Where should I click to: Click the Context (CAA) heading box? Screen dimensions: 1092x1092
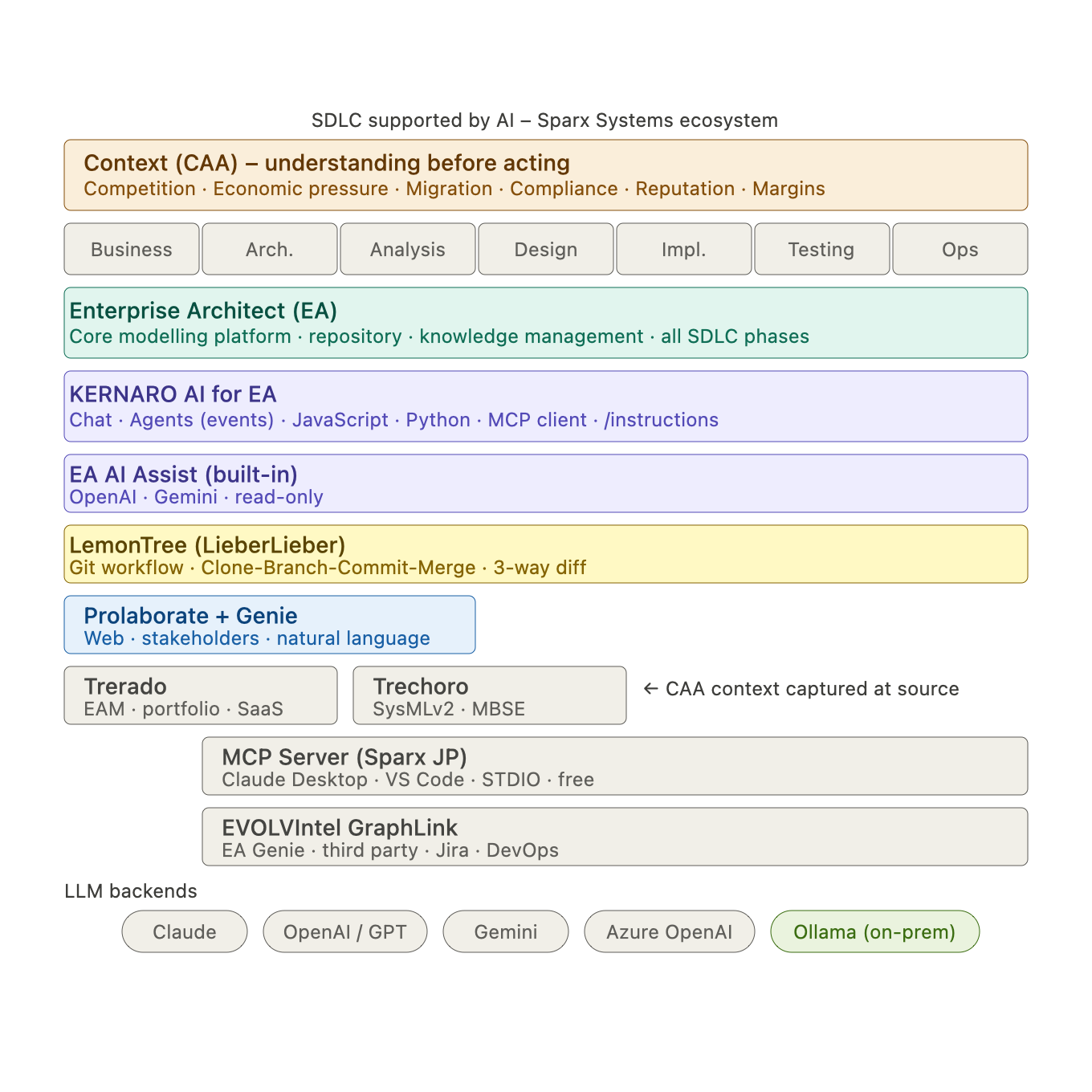coord(546,175)
